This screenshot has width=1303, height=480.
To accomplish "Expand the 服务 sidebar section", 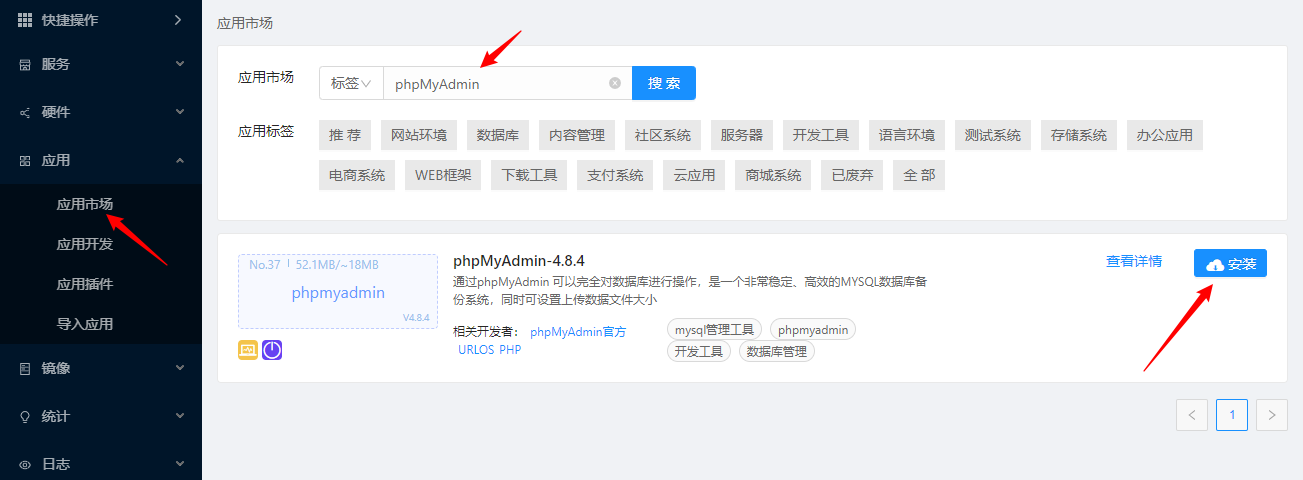I will (179, 64).
